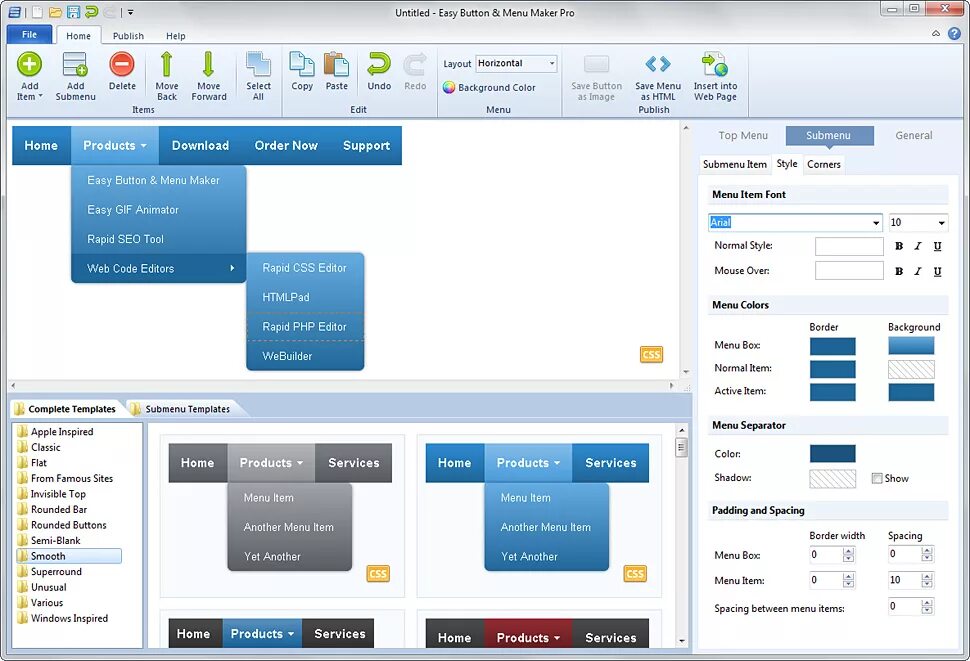Click the Add Submenu icon
The image size is (970, 661).
pos(75,64)
